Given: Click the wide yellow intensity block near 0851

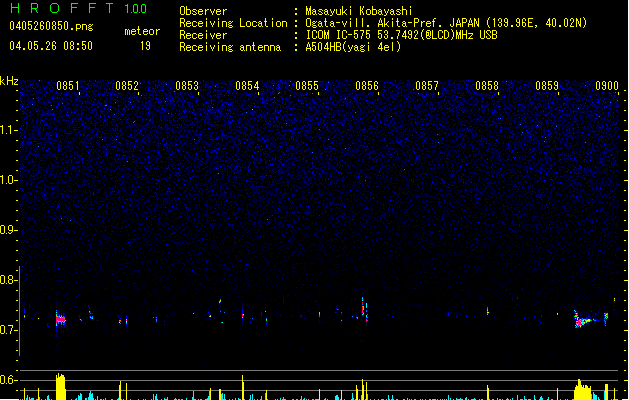Looking at the screenshot, I should (x=60, y=386).
